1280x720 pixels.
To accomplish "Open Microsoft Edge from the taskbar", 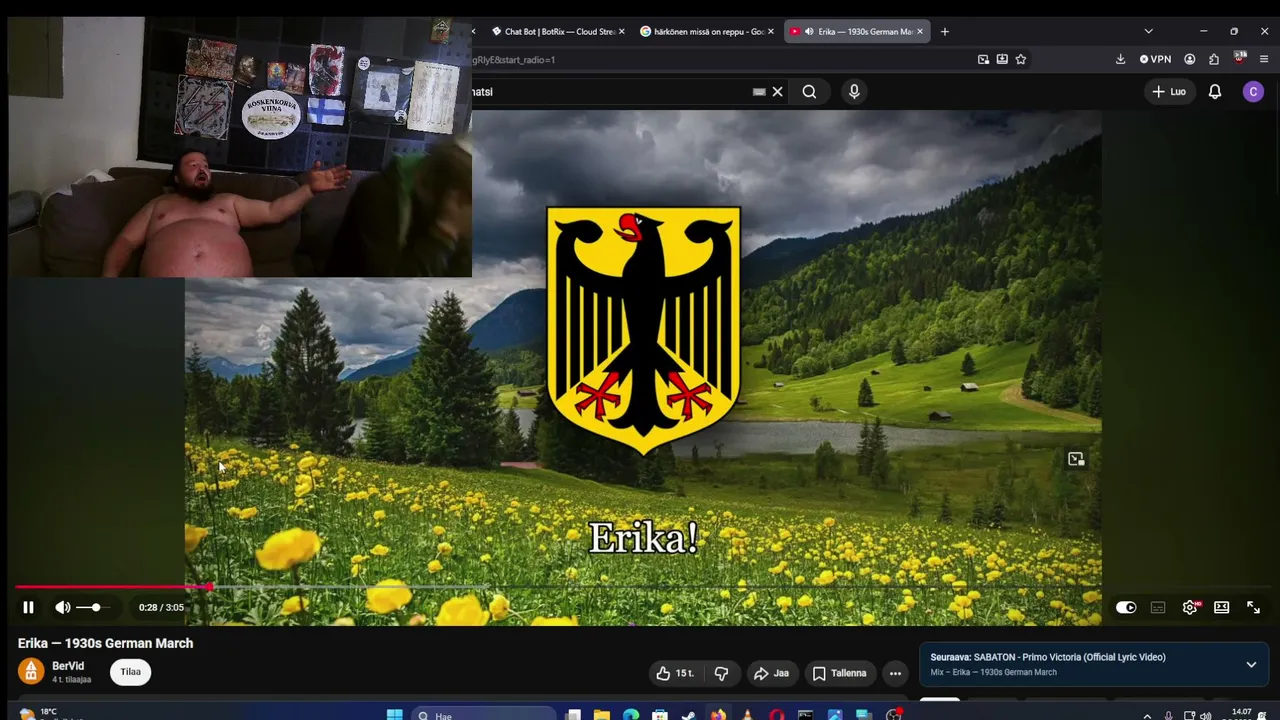I will click(x=631, y=715).
